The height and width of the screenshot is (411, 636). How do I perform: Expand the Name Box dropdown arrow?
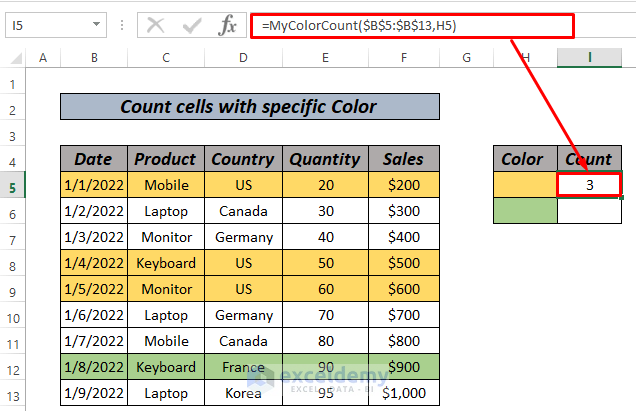point(96,26)
